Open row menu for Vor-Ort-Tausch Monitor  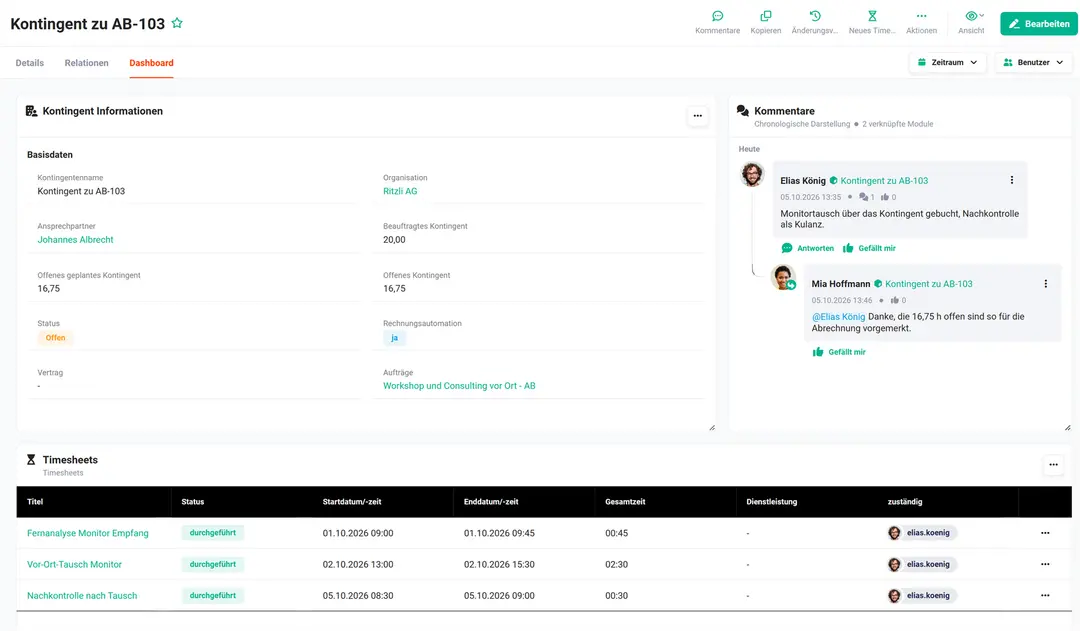click(1045, 564)
